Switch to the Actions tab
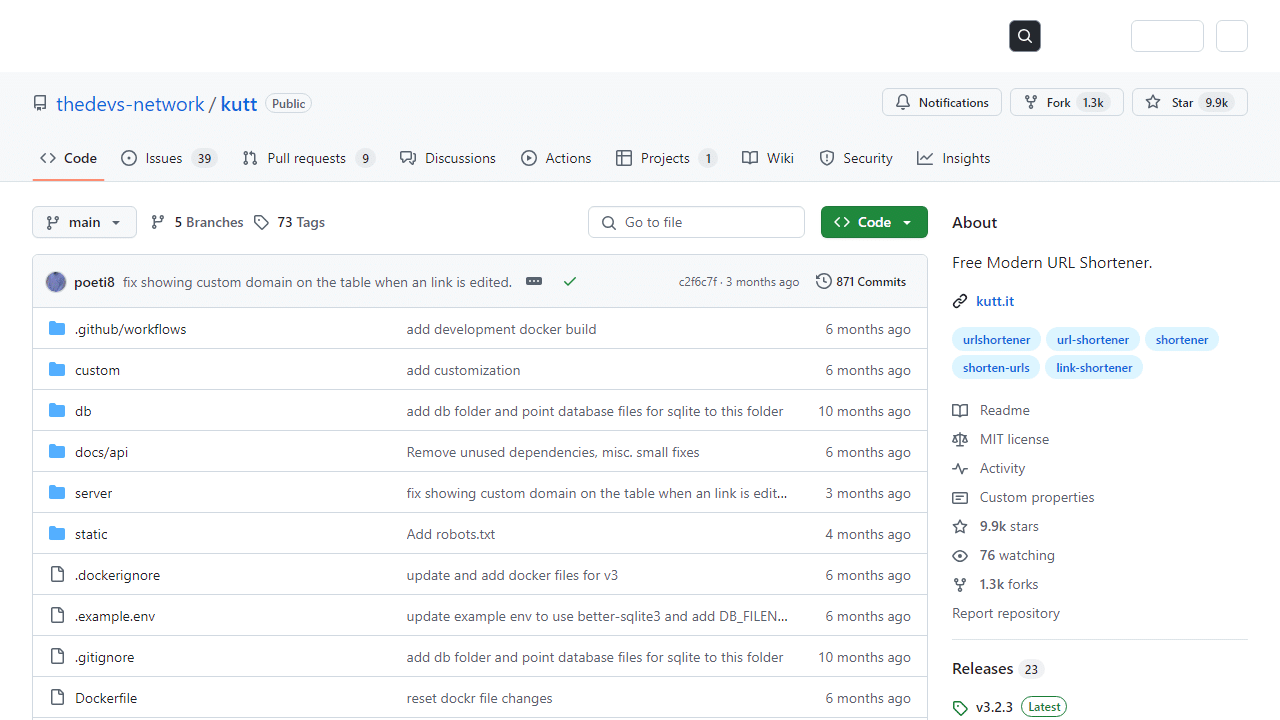 click(x=556, y=158)
